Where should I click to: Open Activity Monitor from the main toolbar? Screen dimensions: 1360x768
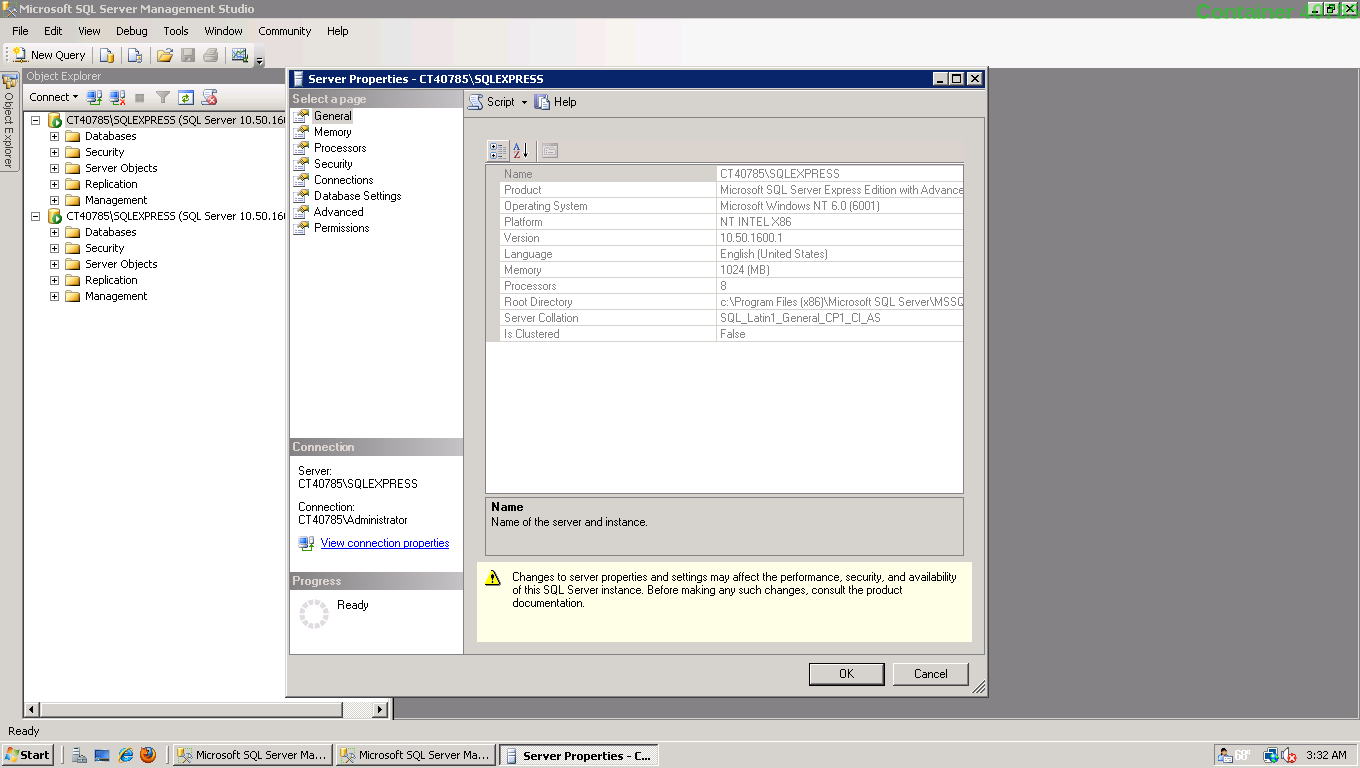[x=240, y=55]
